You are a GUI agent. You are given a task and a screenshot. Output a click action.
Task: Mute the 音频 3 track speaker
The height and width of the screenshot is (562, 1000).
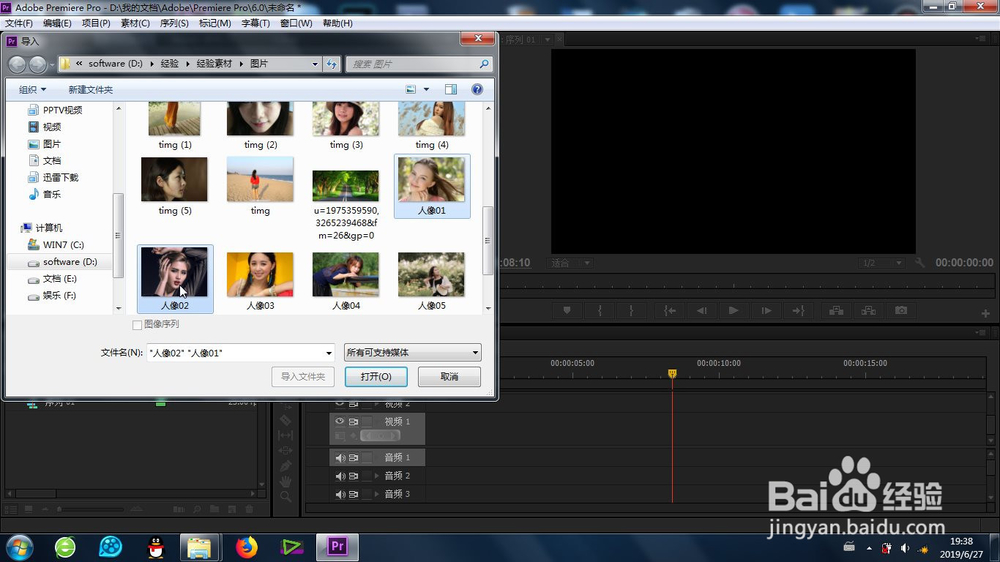[x=340, y=494]
